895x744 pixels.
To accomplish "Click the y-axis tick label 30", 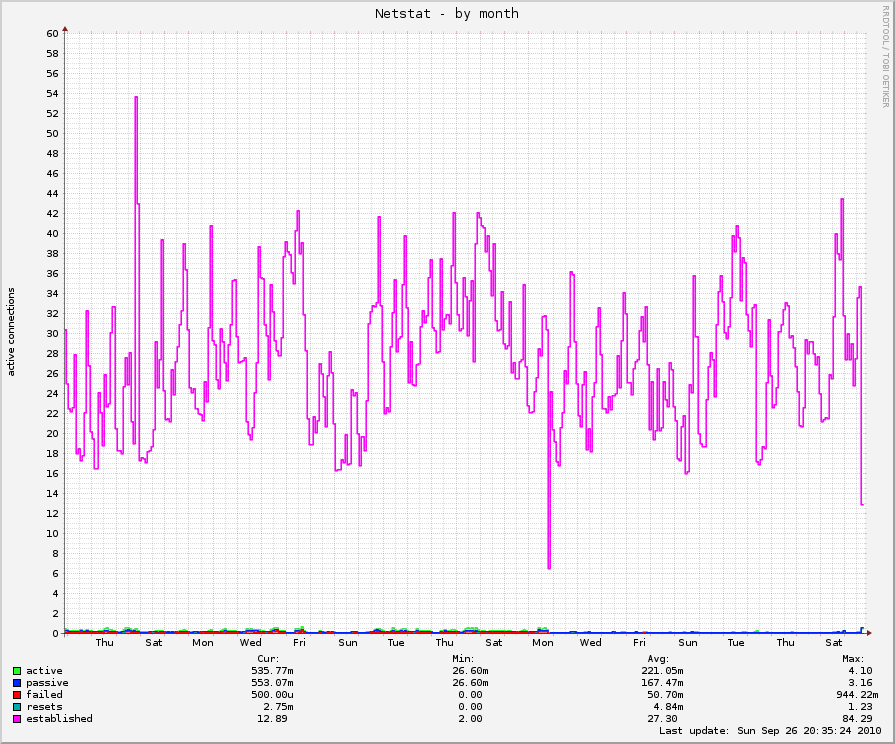I will point(53,333).
